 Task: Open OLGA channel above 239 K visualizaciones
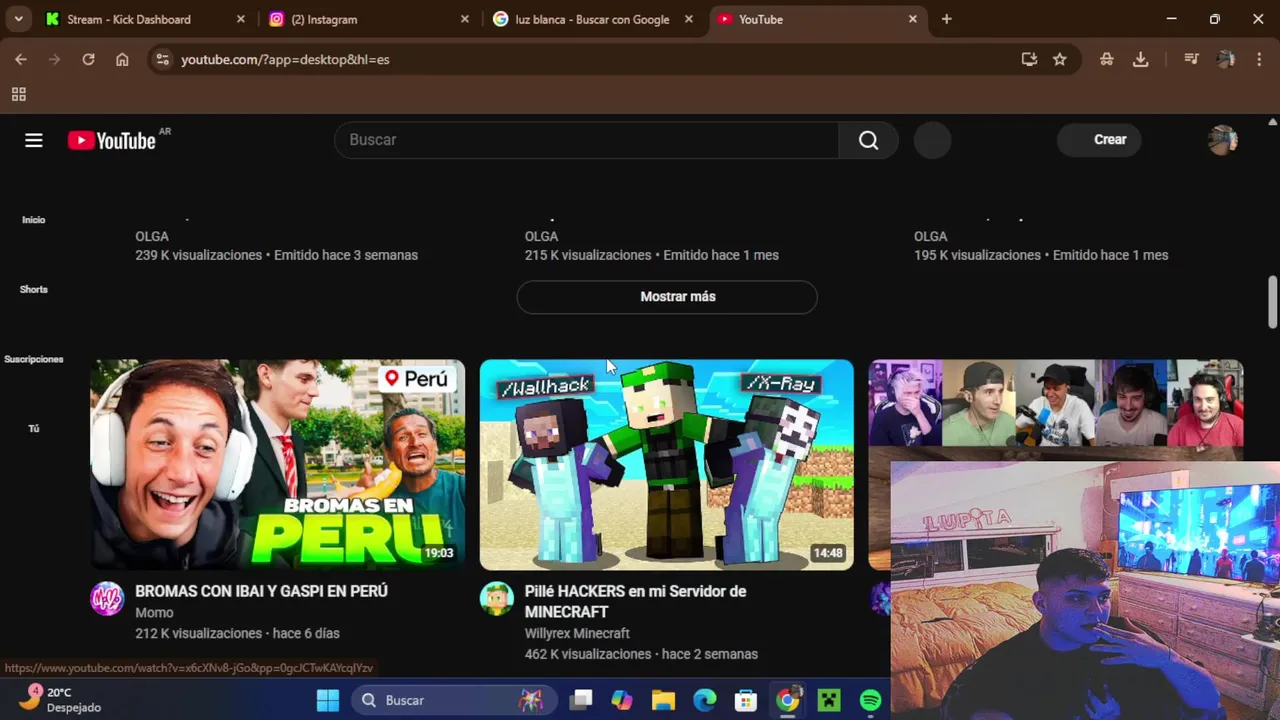pyautogui.click(x=152, y=236)
